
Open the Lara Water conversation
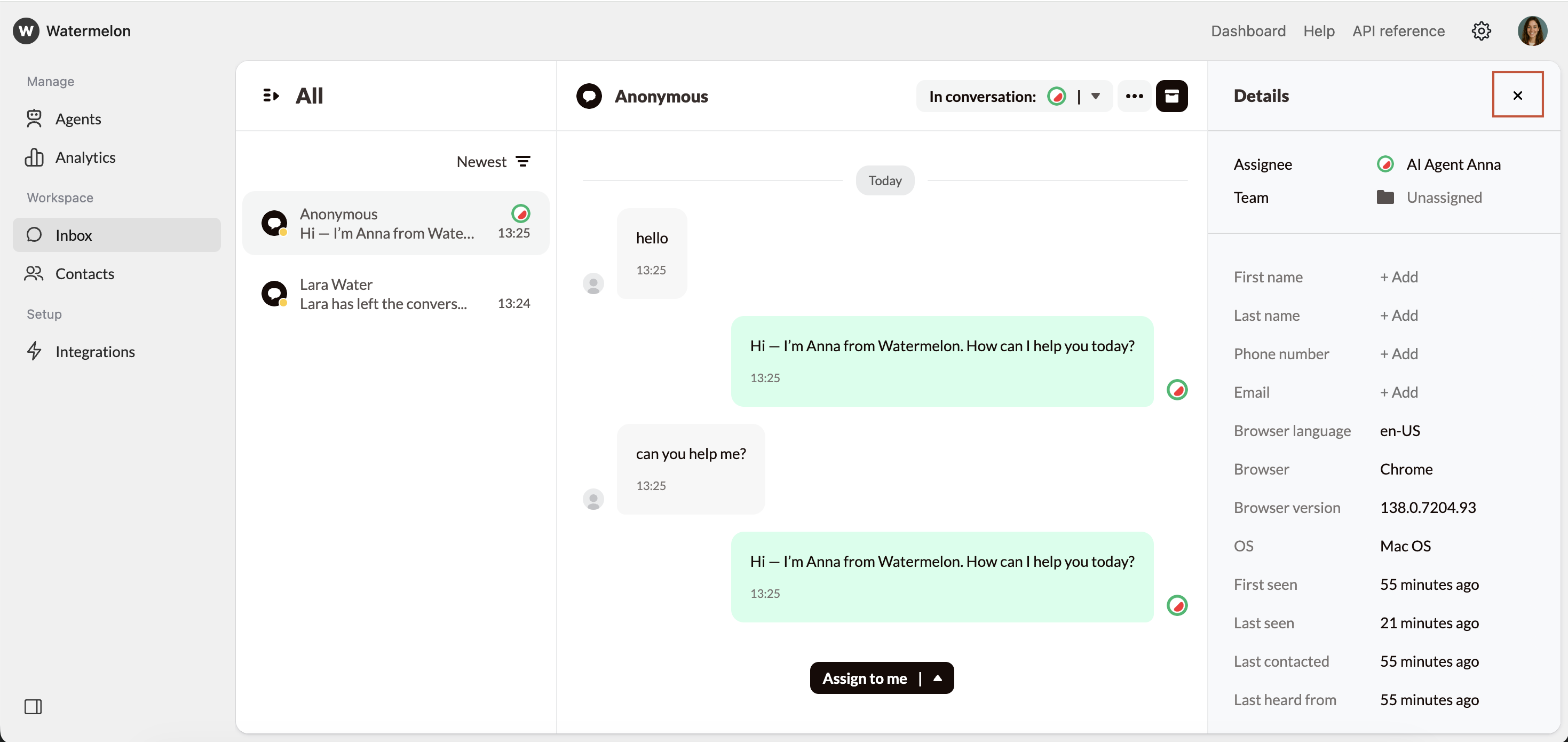396,294
